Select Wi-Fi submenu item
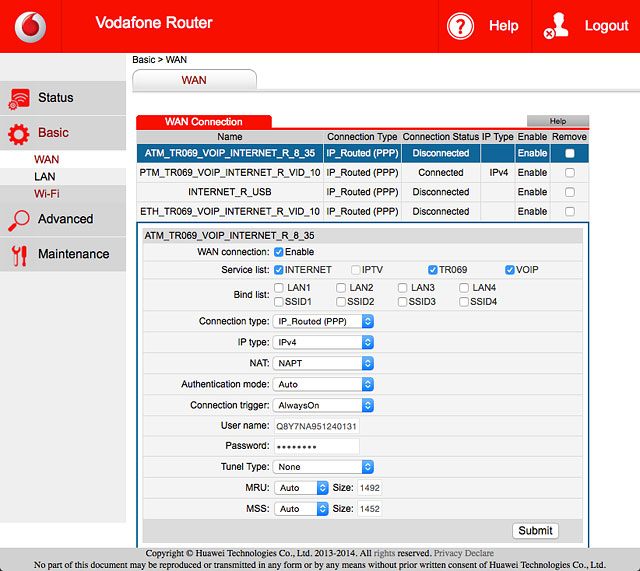This screenshot has width=640, height=571. (47, 194)
